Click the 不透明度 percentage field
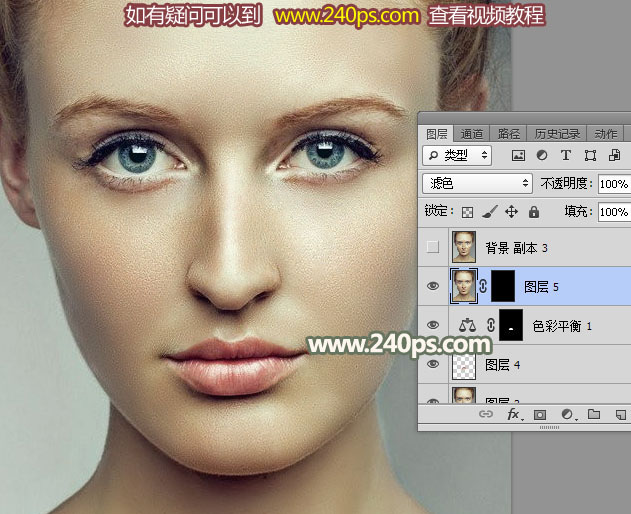Screen dimensions: 631x514 coord(614,184)
